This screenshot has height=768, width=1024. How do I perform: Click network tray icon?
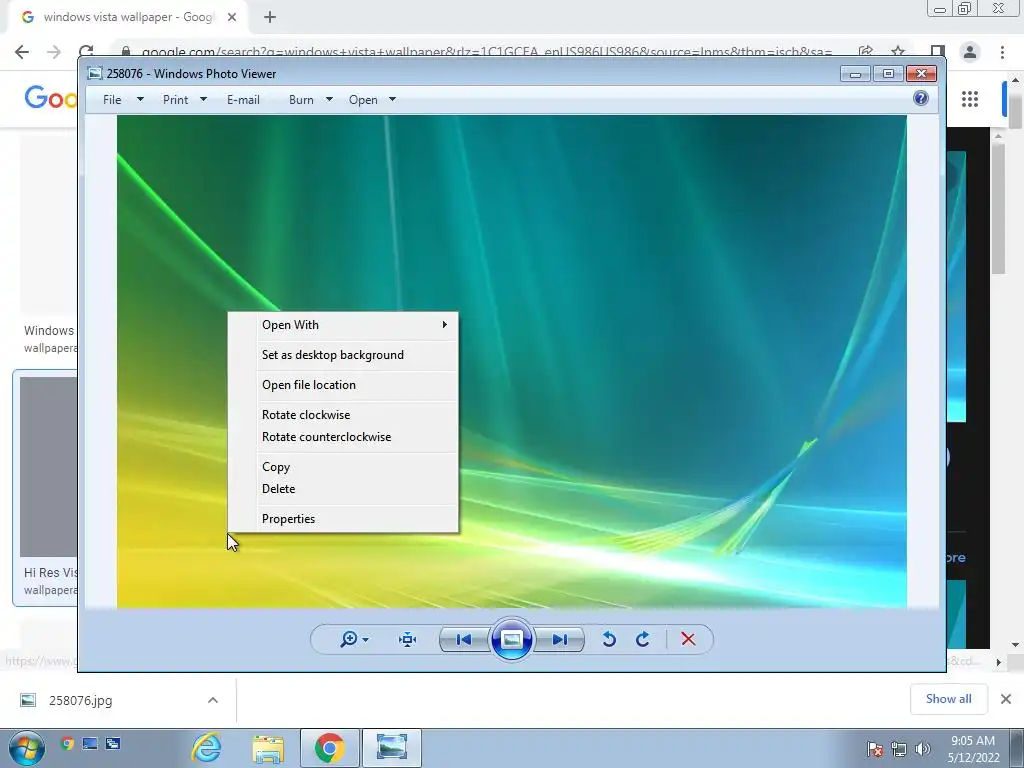[x=899, y=749]
